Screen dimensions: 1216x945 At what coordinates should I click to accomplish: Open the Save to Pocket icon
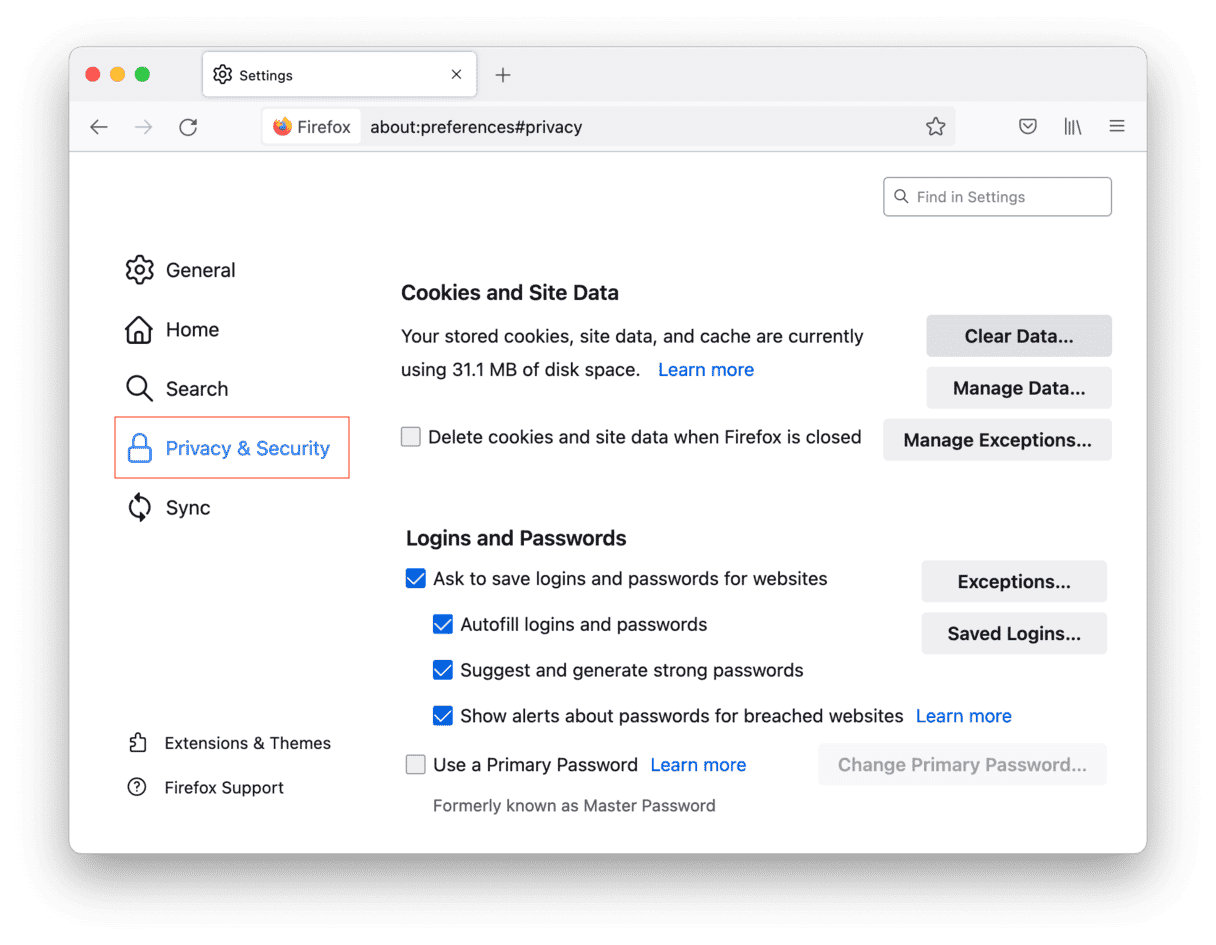pyautogui.click(x=1027, y=127)
